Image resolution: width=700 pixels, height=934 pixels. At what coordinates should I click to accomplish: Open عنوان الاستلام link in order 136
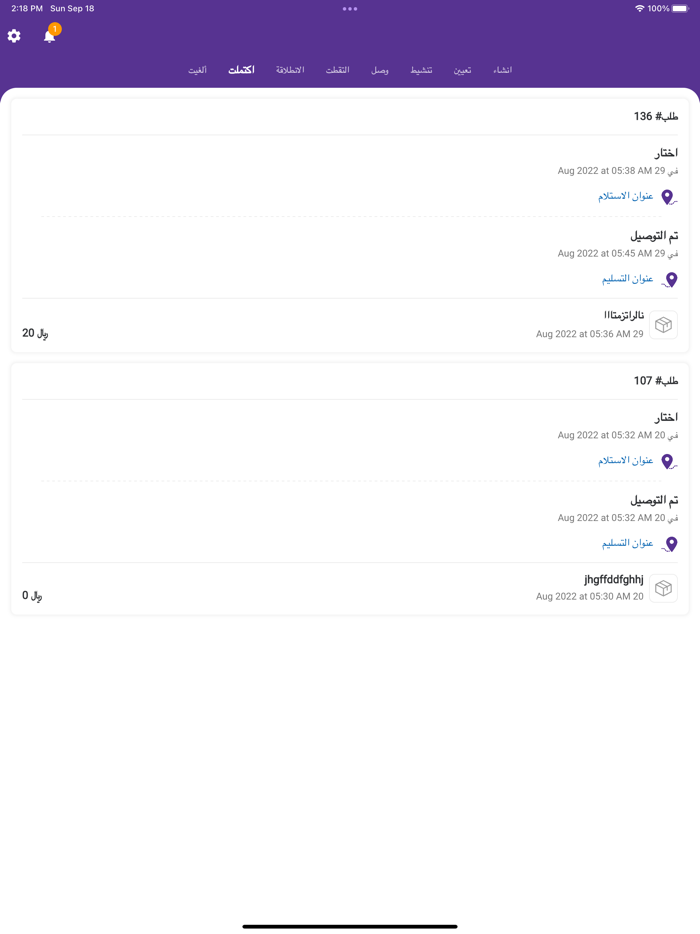pyautogui.click(x=626, y=196)
